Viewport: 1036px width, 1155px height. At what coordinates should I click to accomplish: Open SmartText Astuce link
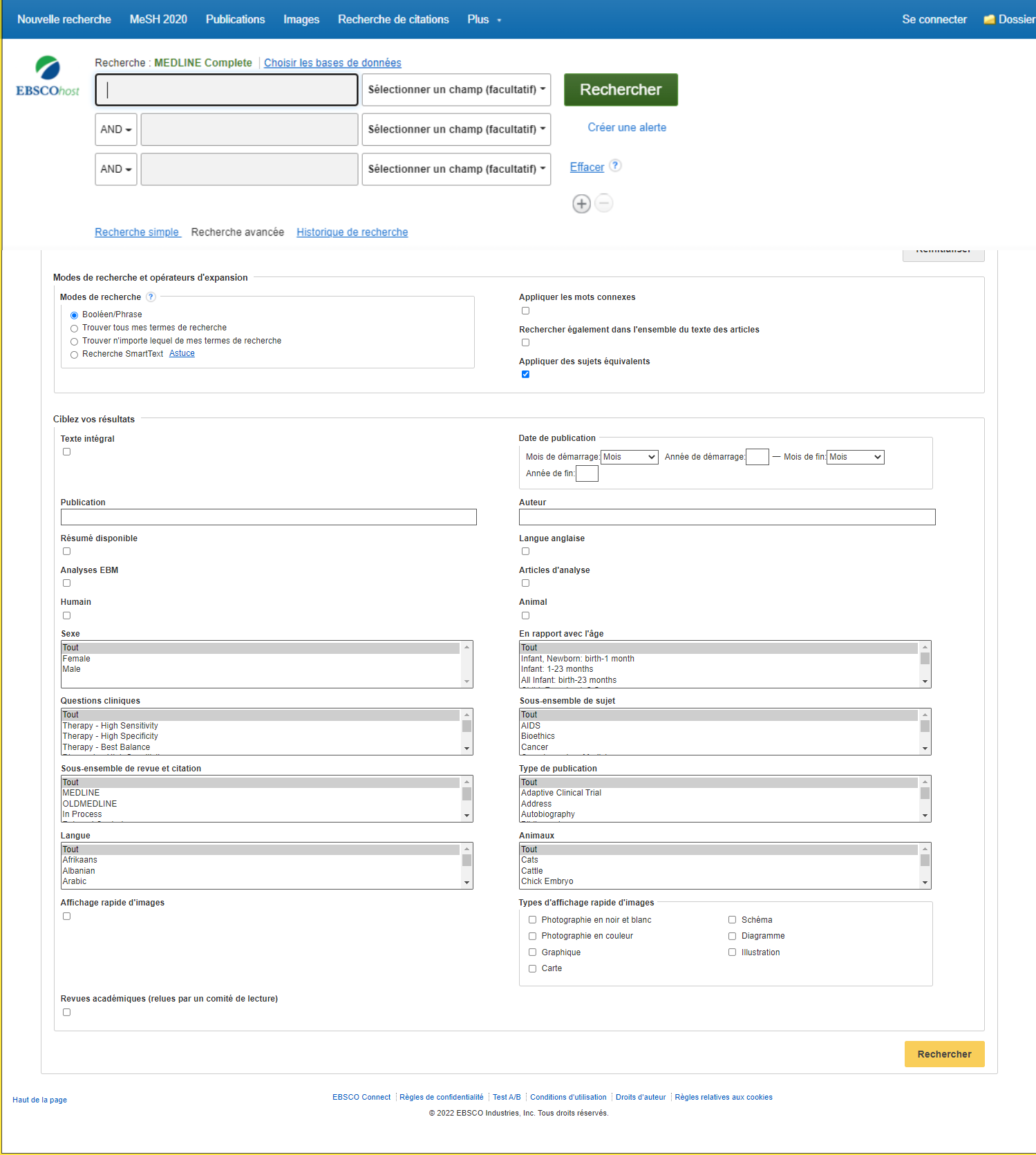(x=182, y=353)
